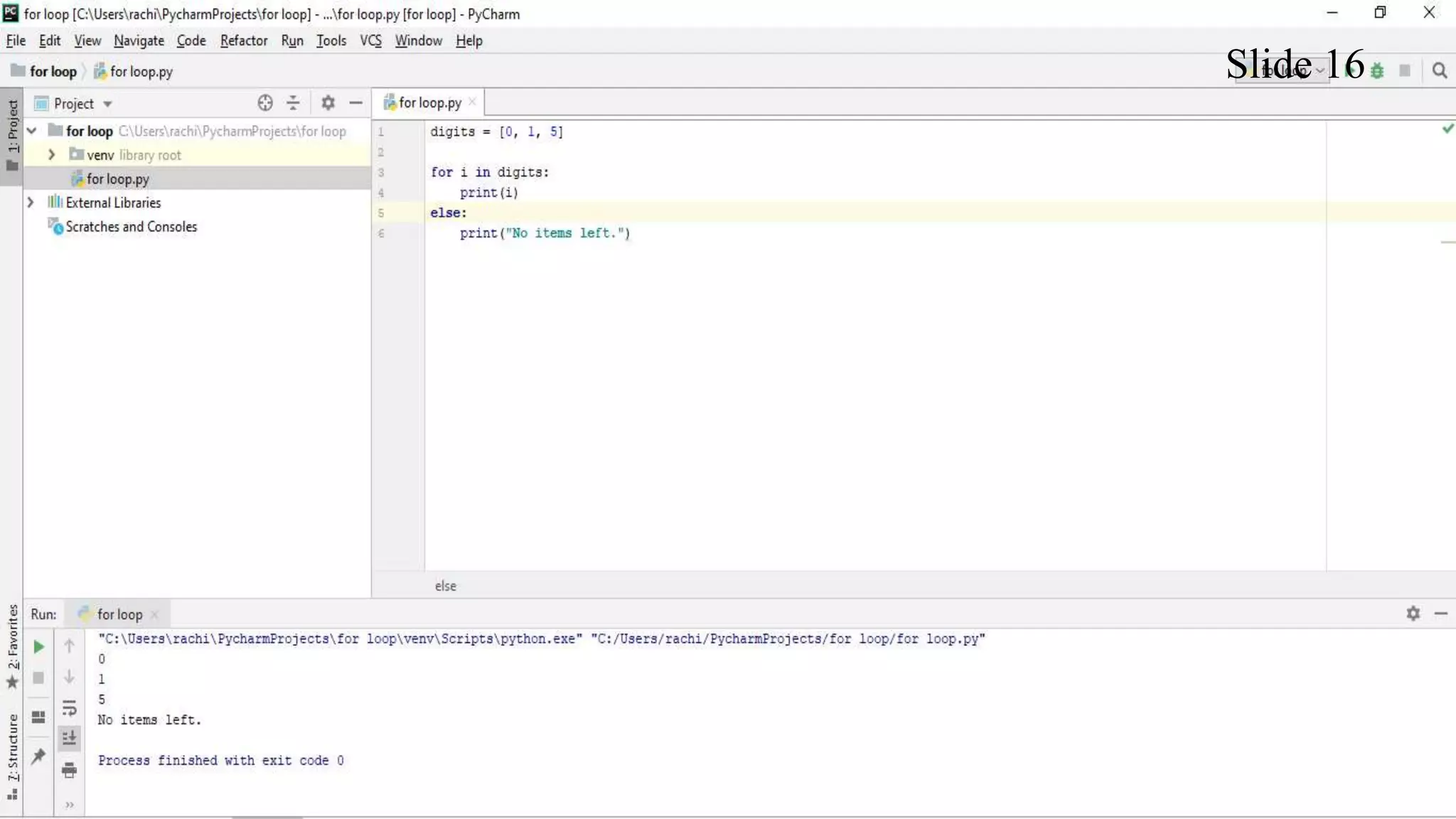Click the Stop icon in Run panel
The width and height of the screenshot is (1456, 819).
tap(38, 678)
